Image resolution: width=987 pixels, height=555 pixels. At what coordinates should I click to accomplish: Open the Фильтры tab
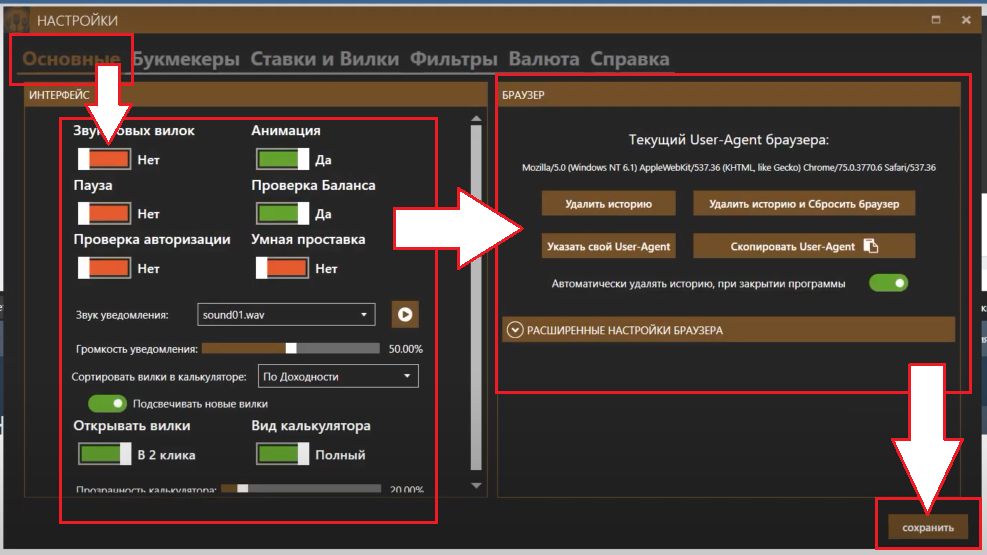point(454,59)
